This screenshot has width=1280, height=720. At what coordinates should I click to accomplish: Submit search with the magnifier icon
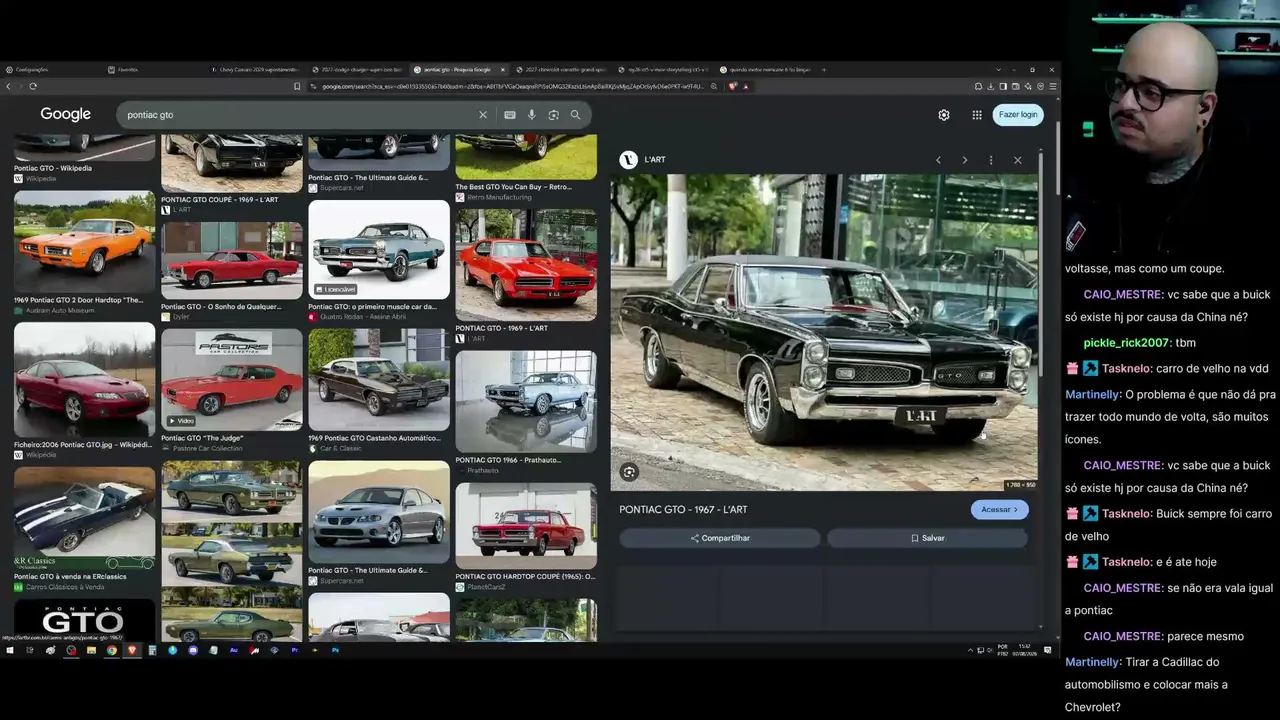click(575, 115)
